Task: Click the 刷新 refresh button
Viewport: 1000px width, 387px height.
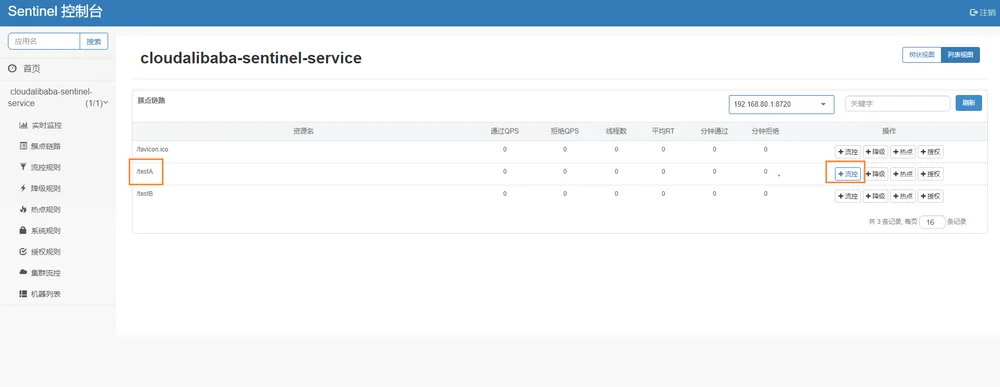Action: pyautogui.click(x=968, y=103)
